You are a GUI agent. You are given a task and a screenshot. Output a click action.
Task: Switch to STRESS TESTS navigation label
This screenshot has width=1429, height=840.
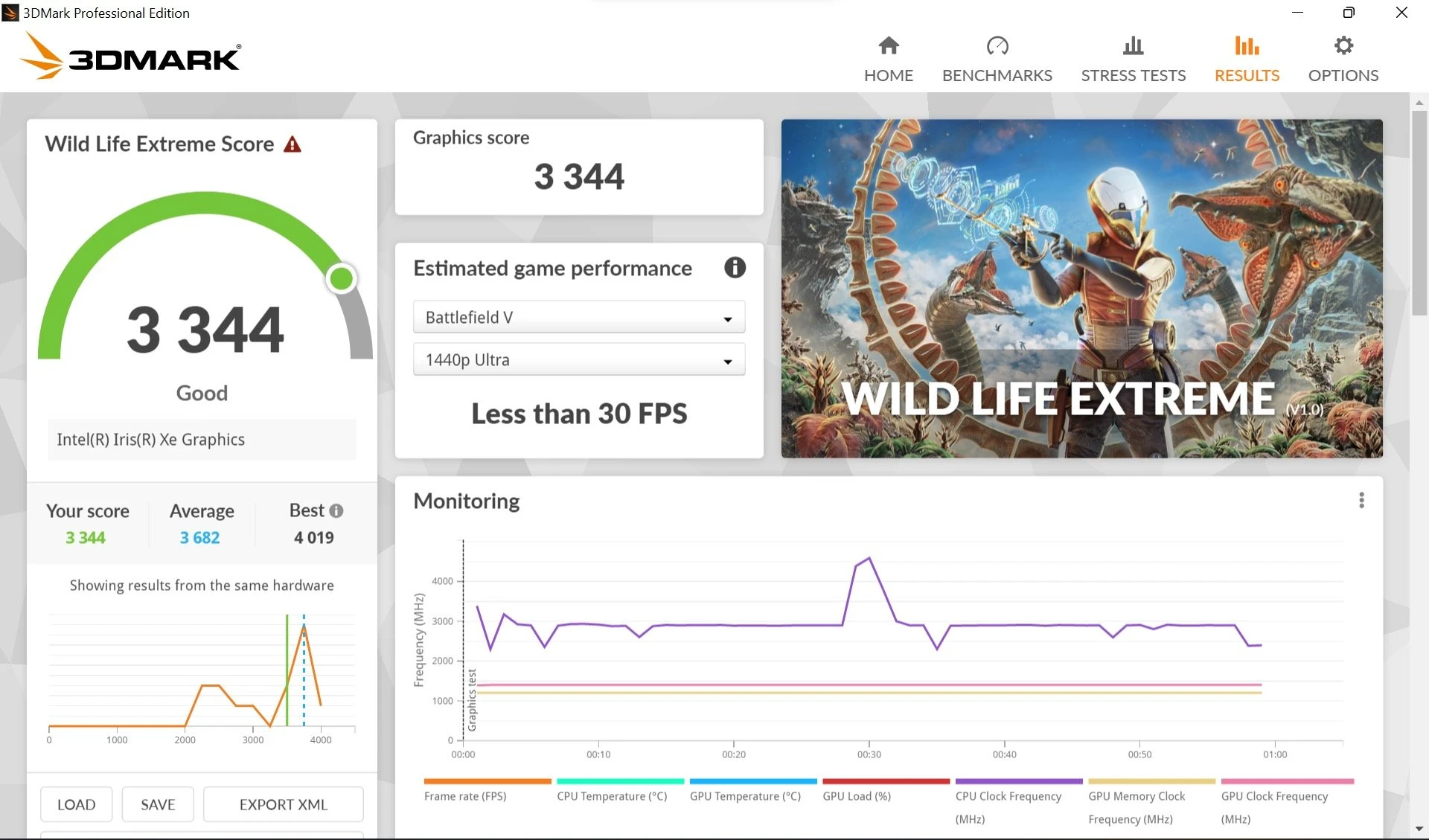(1134, 76)
